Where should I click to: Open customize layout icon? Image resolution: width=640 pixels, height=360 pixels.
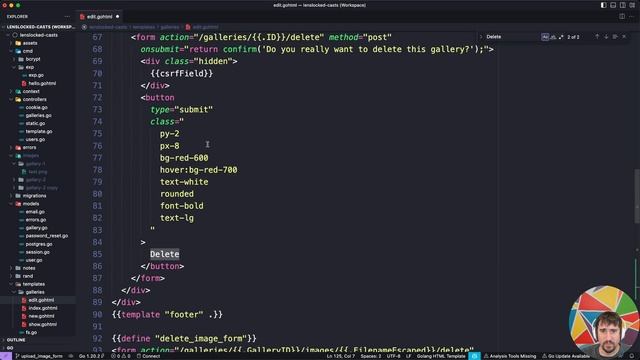pos(632,5)
